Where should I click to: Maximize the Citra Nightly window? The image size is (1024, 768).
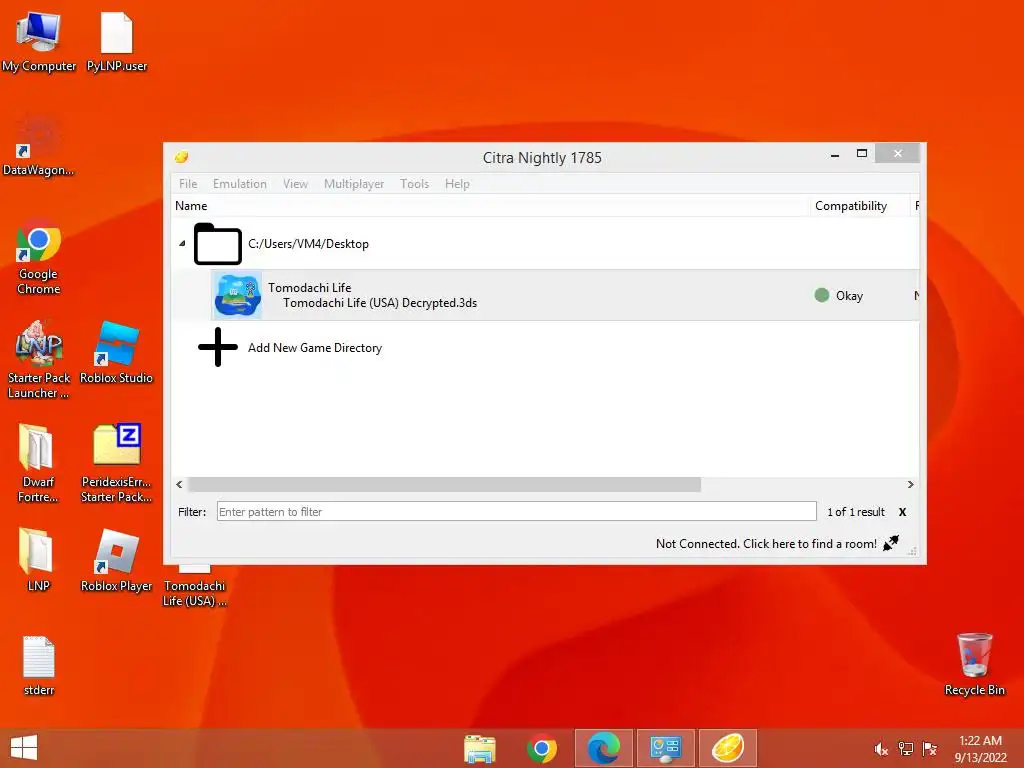tap(861, 153)
